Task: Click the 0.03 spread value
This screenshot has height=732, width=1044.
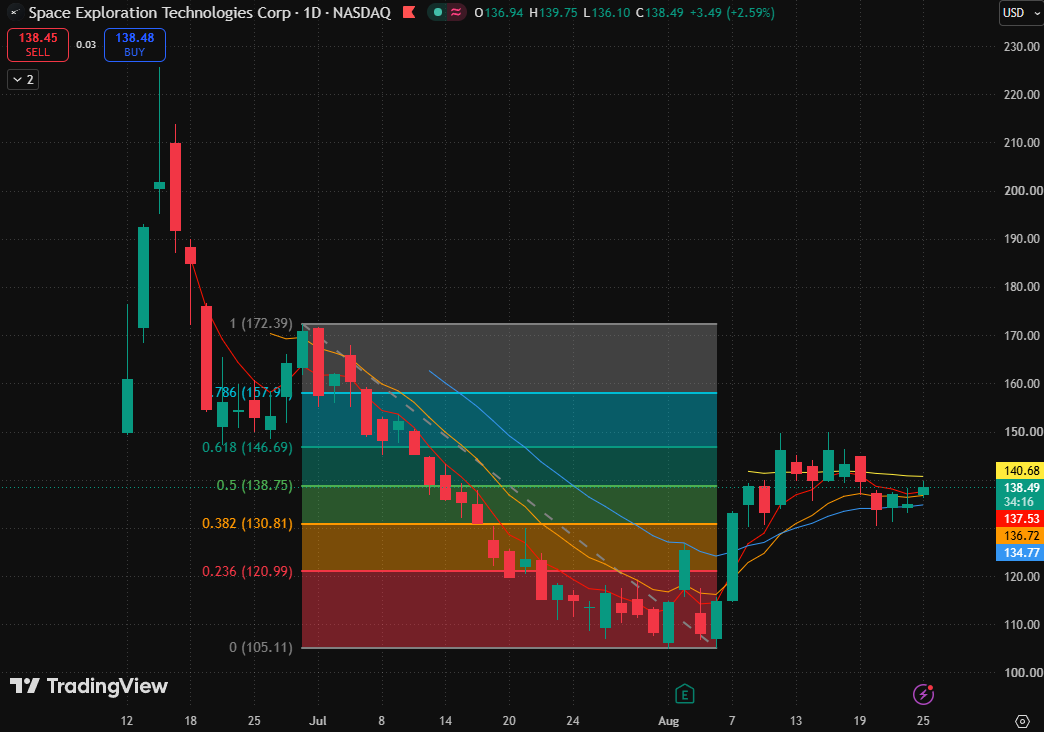Action: [x=86, y=45]
